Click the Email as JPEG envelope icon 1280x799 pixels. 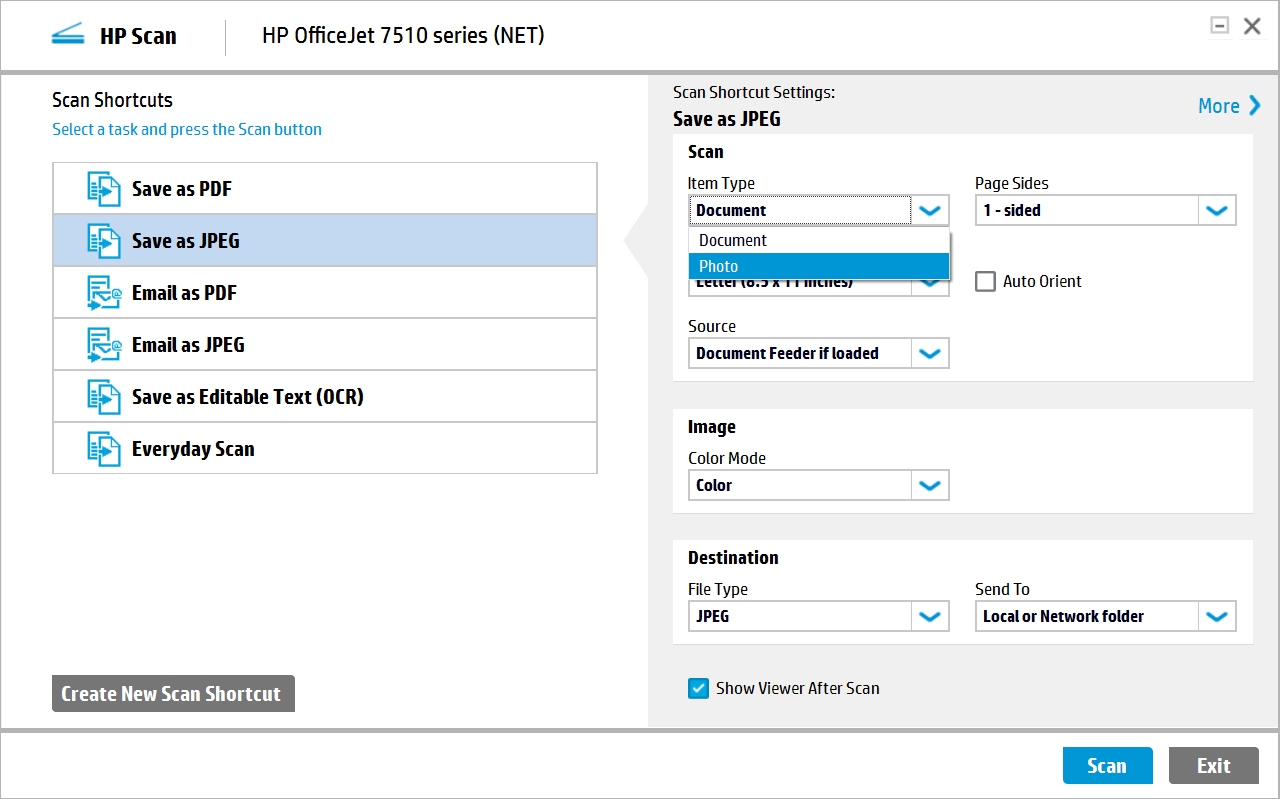104,345
